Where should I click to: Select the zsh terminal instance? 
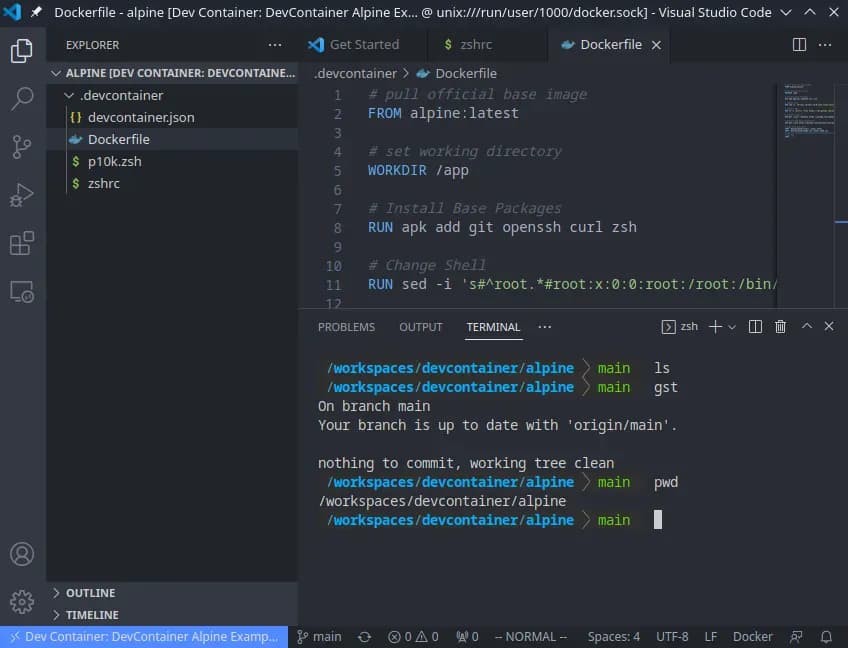click(x=679, y=327)
